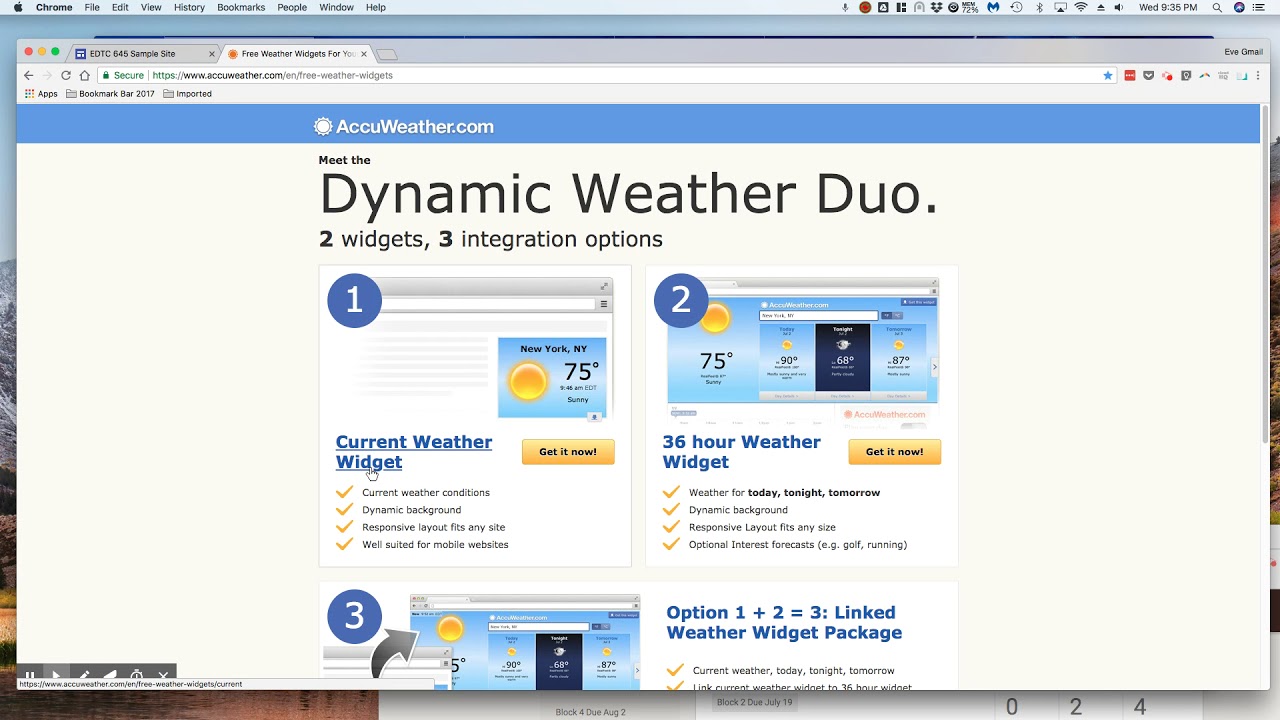Bookmark this page with the star icon
This screenshot has height=720, width=1280.
coord(1108,75)
